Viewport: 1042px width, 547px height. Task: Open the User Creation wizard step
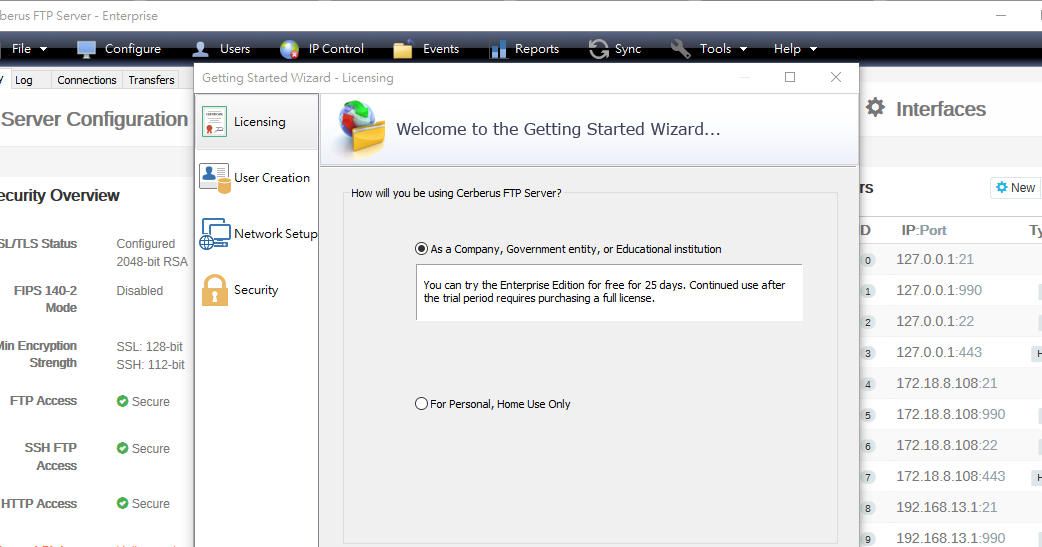[x=257, y=178]
